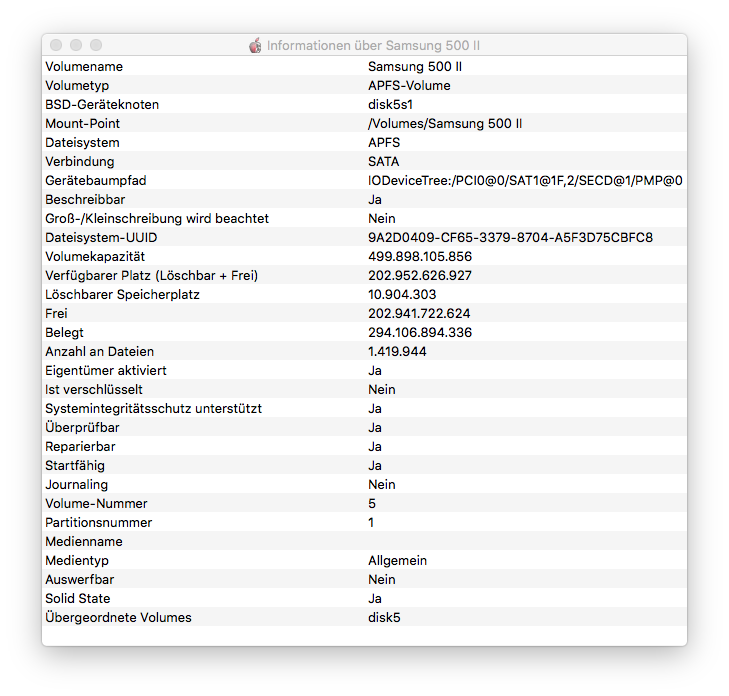Select the file system UUID value
This screenshot has height=696, width=729.
510,238
